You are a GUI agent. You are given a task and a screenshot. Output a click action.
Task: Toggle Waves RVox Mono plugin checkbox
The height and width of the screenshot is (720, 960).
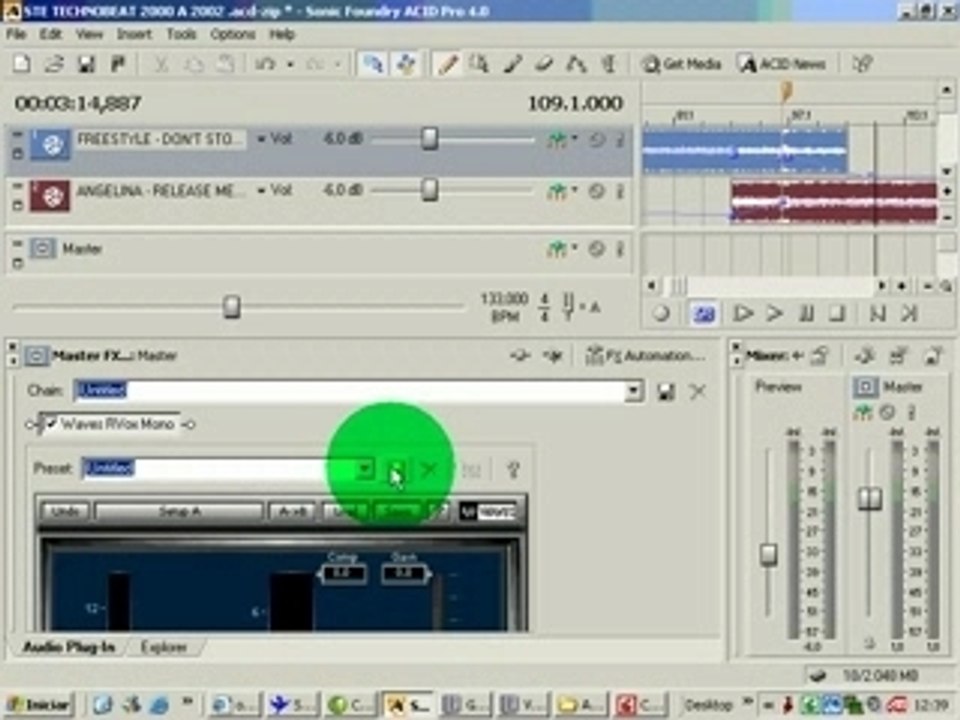(x=51, y=424)
